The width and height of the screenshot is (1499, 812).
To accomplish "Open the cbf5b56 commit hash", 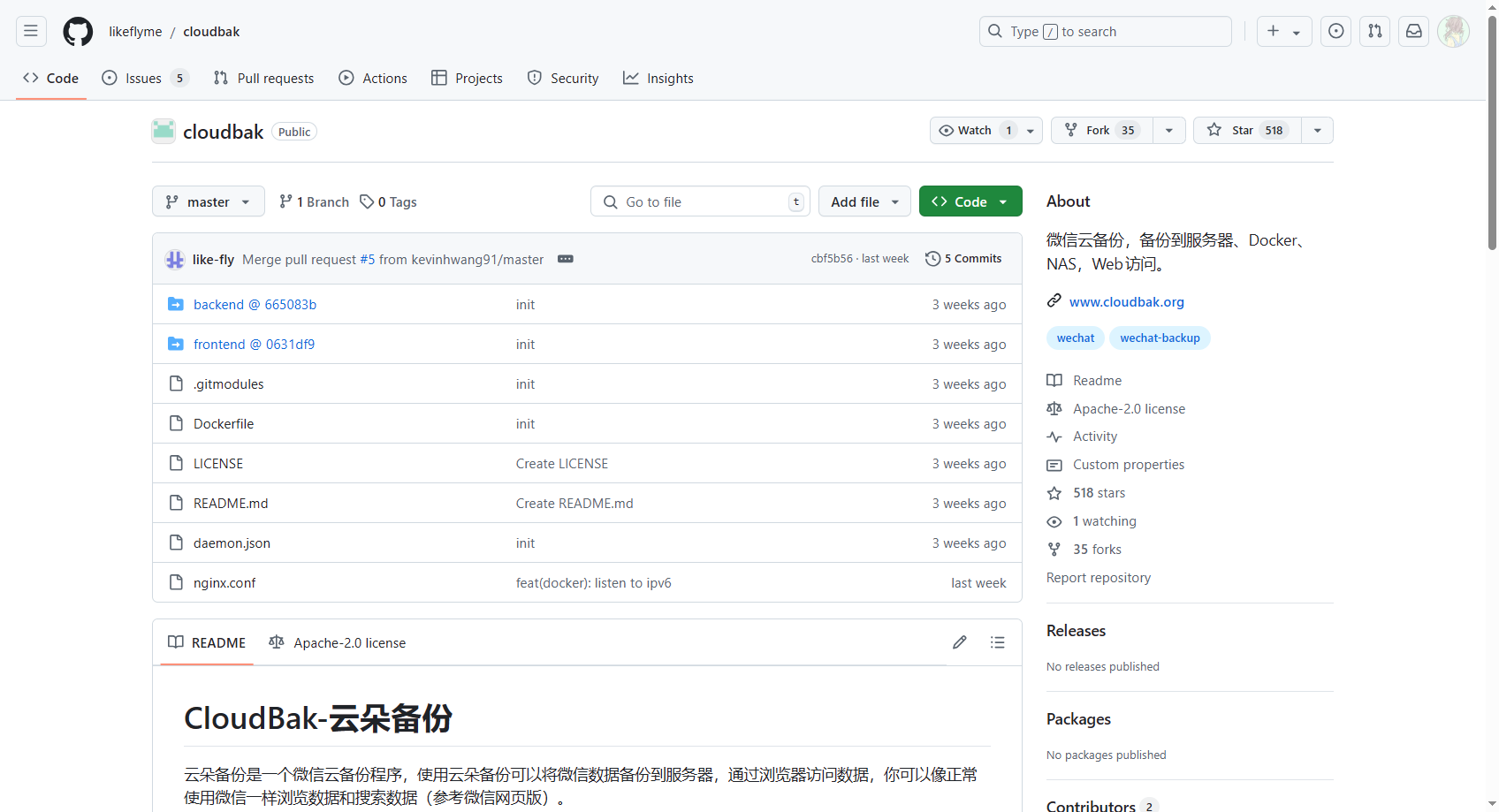I will (x=832, y=259).
